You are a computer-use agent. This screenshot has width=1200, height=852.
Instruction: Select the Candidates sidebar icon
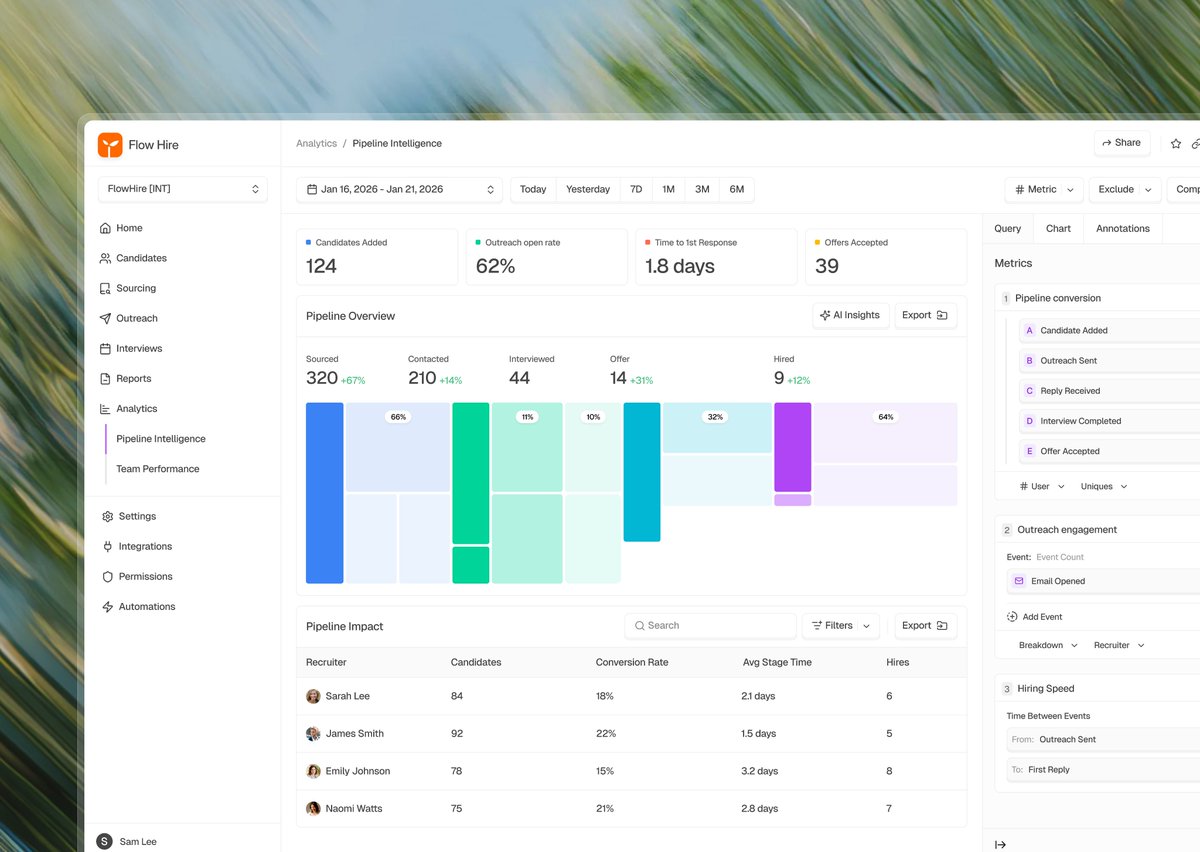pos(107,258)
